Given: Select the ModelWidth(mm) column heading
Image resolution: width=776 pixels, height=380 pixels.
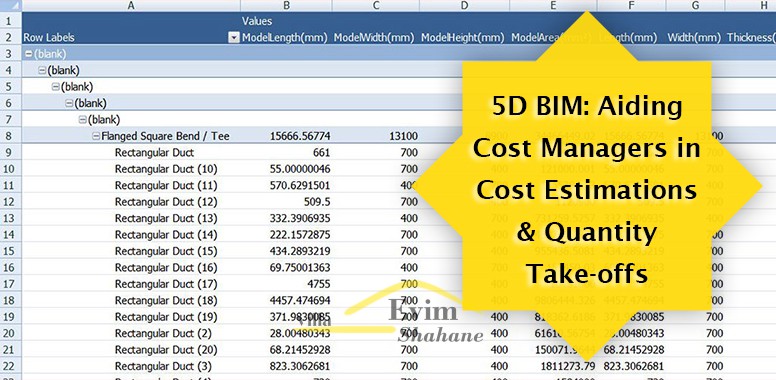Looking at the screenshot, I should pyautogui.click(x=374, y=38).
